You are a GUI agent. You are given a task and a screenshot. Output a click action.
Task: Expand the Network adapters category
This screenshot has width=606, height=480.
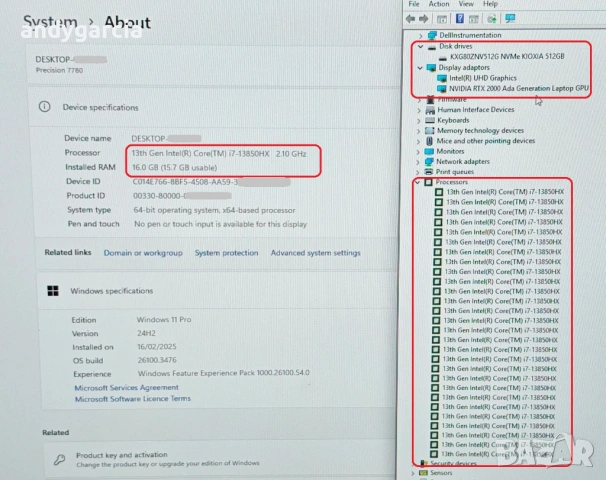click(x=418, y=161)
